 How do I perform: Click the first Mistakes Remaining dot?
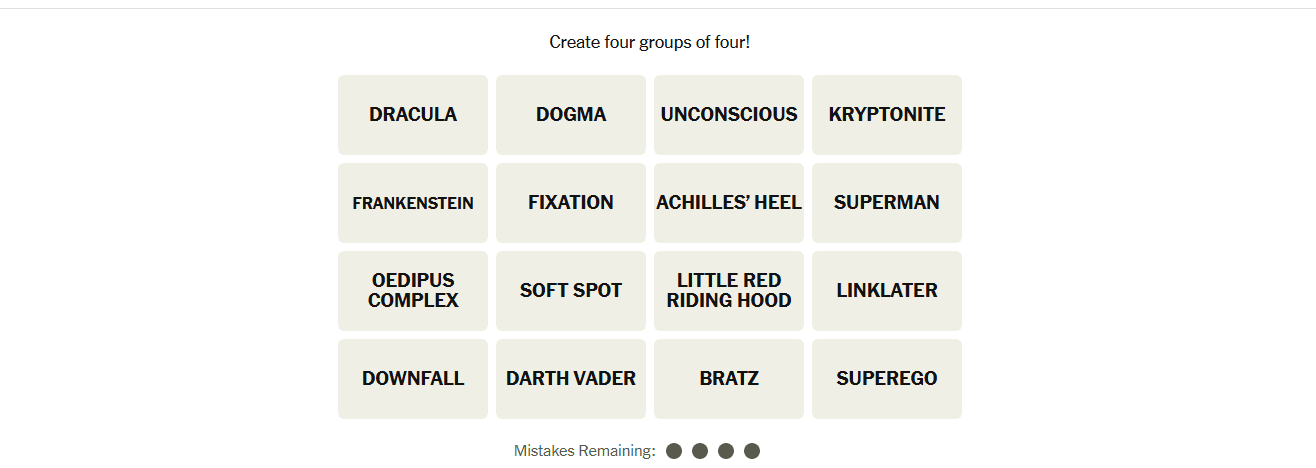pyautogui.click(x=674, y=451)
